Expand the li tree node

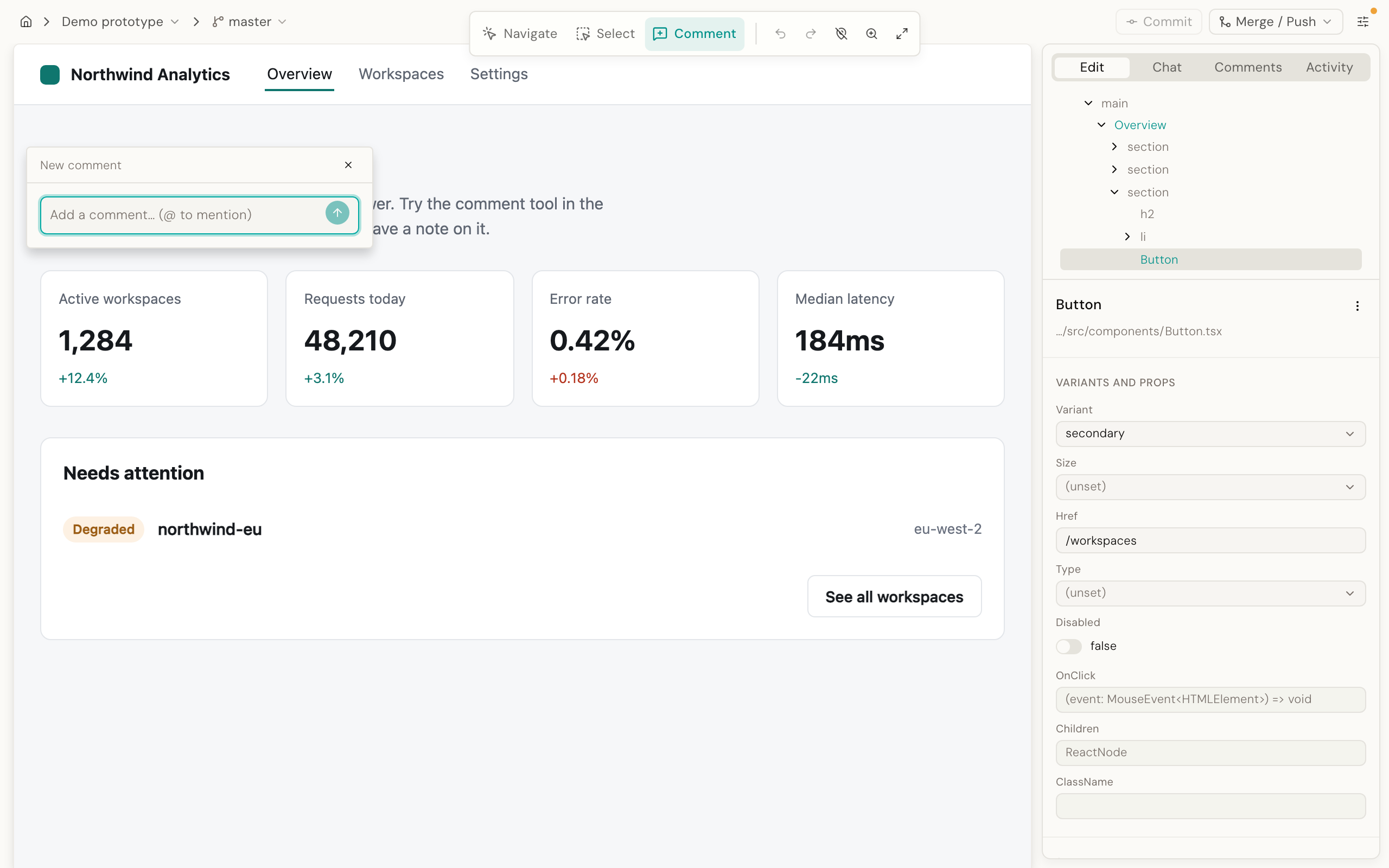pos(1127,237)
